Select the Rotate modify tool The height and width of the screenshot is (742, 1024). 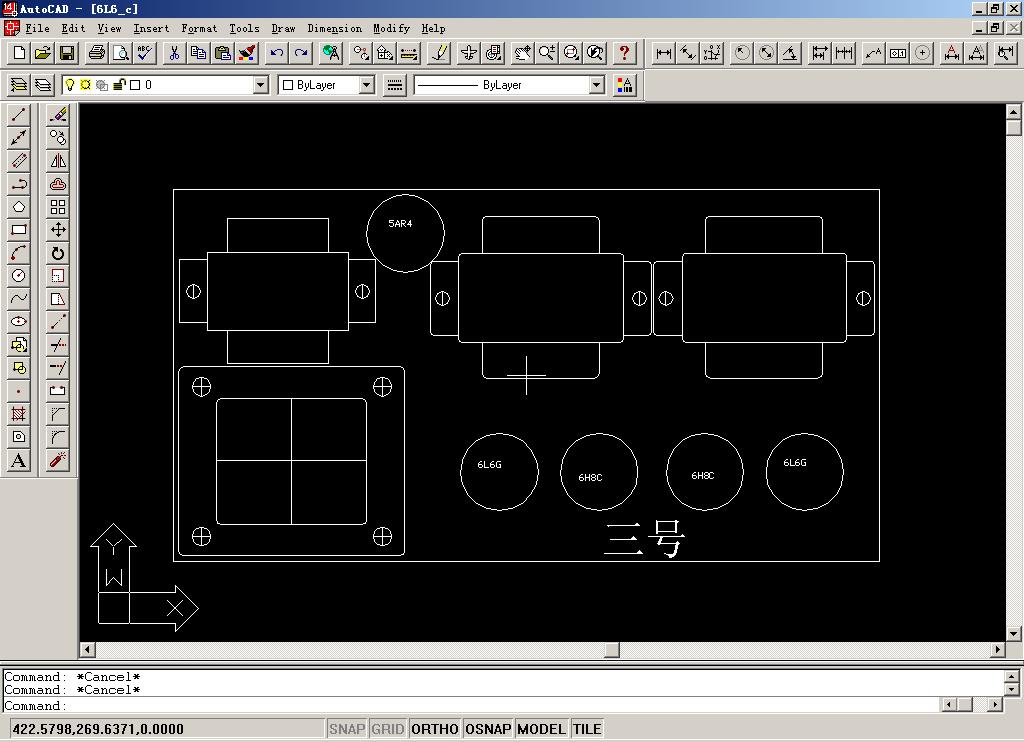(x=58, y=253)
